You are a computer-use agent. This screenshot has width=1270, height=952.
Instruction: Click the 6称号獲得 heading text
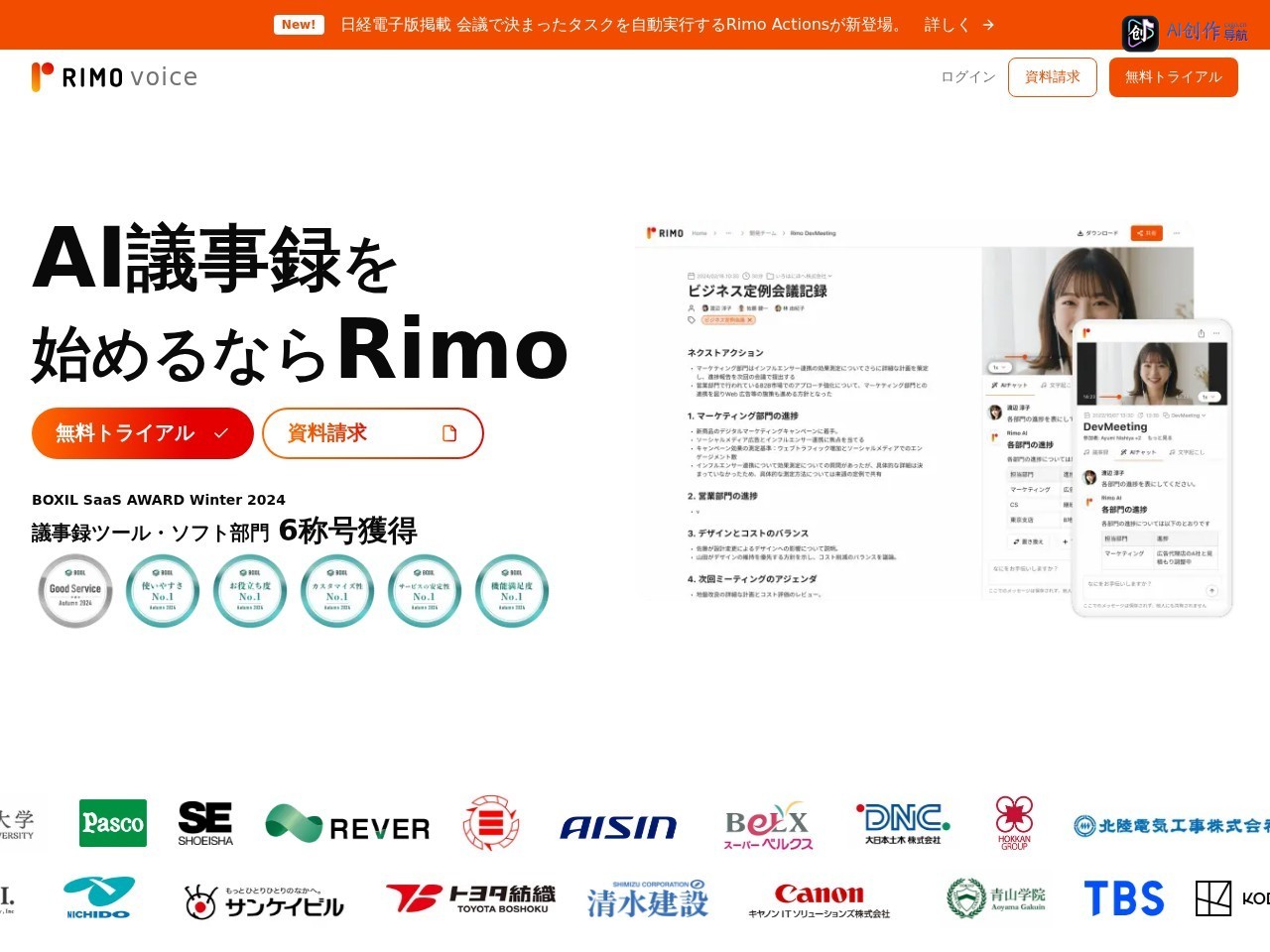pyautogui.click(x=347, y=532)
